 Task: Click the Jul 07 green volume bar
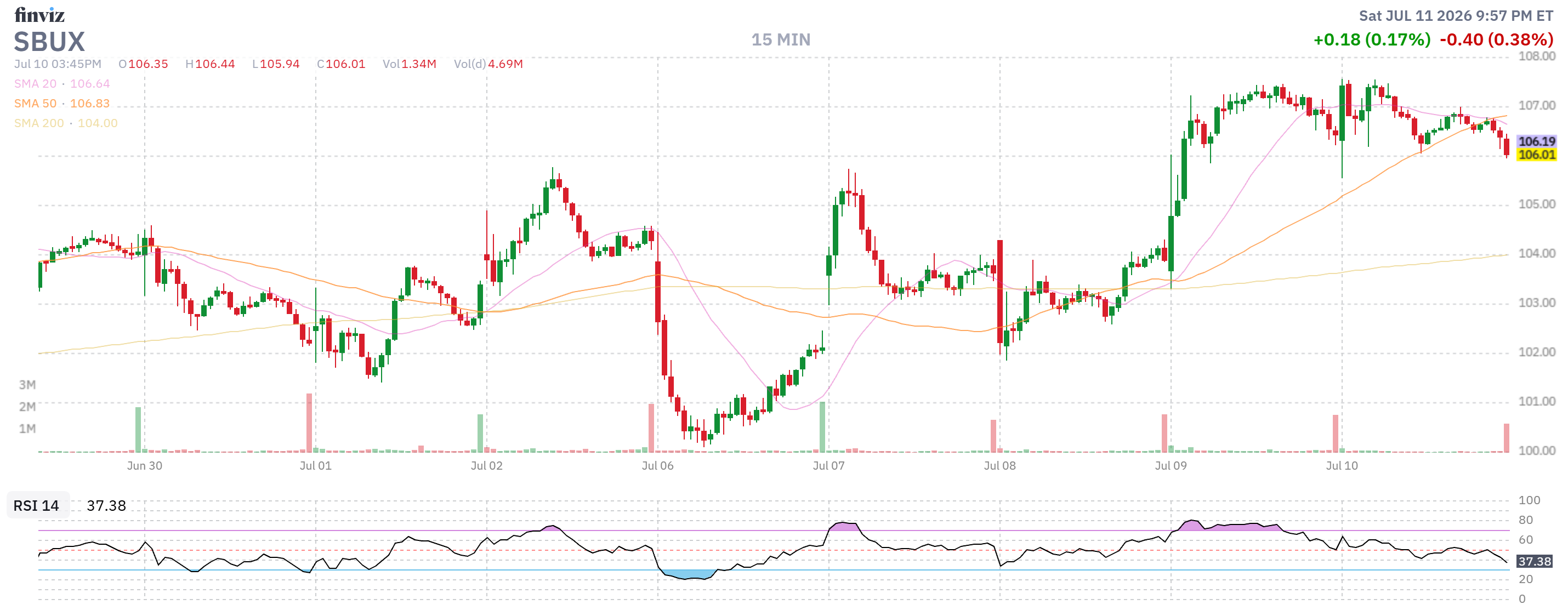pos(822,427)
